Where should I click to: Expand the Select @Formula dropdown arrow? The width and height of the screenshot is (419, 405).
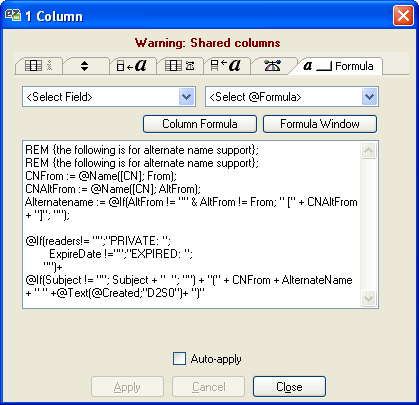tap(369, 97)
